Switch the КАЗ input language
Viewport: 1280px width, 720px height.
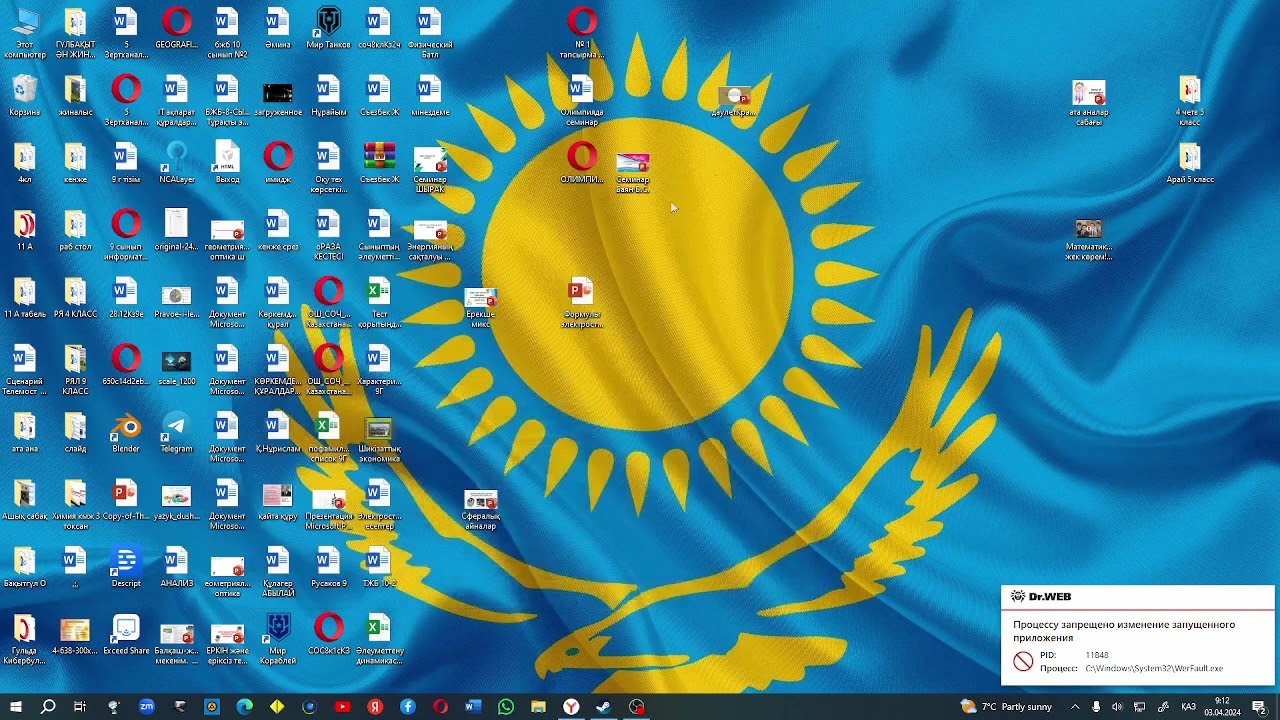1189,707
